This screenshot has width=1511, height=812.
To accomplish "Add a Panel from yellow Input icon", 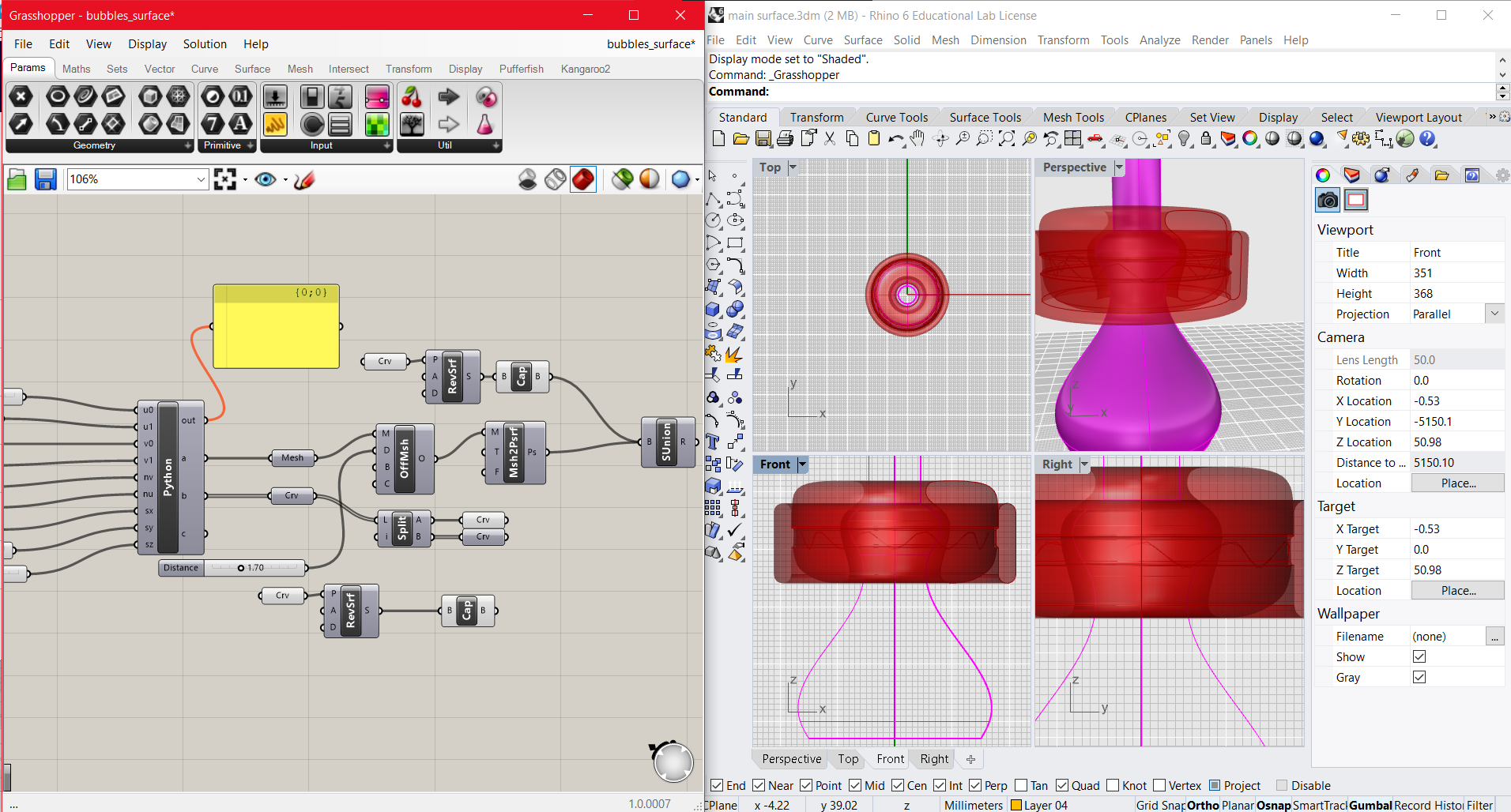I will [x=275, y=124].
